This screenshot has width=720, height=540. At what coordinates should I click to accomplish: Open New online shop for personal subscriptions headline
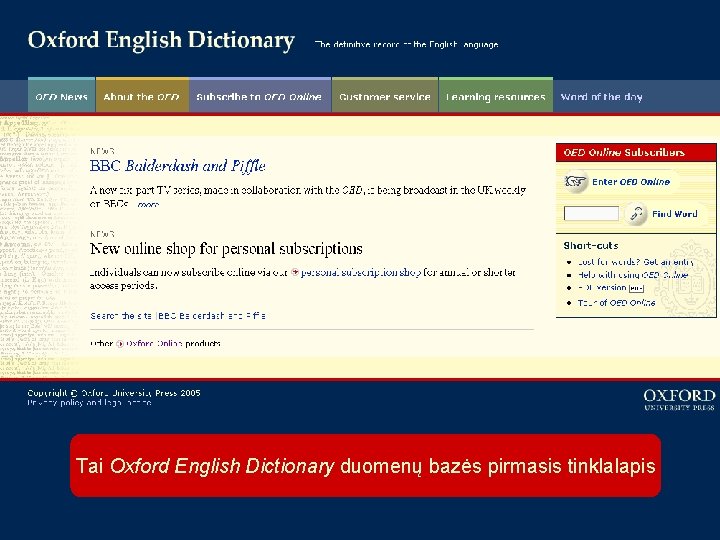(x=226, y=248)
